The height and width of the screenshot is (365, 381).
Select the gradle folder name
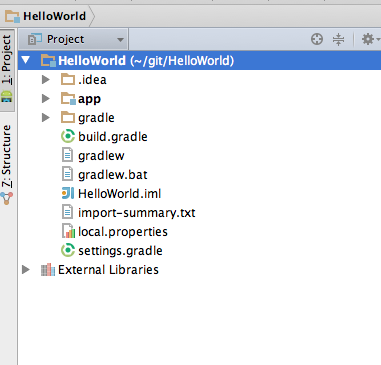click(x=96, y=118)
